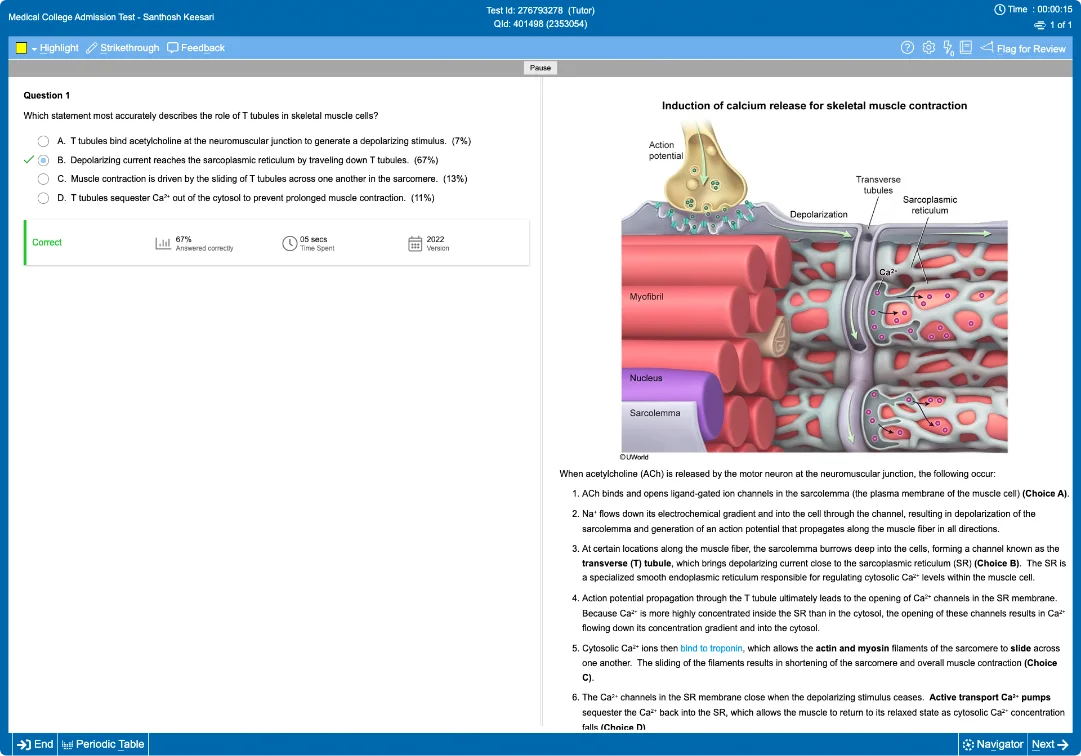Open the Feedback speech bubble
Viewport: 1081px width, 756px height.
[173, 48]
